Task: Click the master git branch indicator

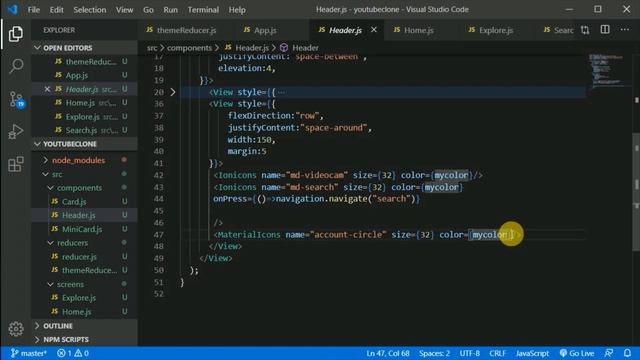Action: pyautogui.click(x=28, y=353)
